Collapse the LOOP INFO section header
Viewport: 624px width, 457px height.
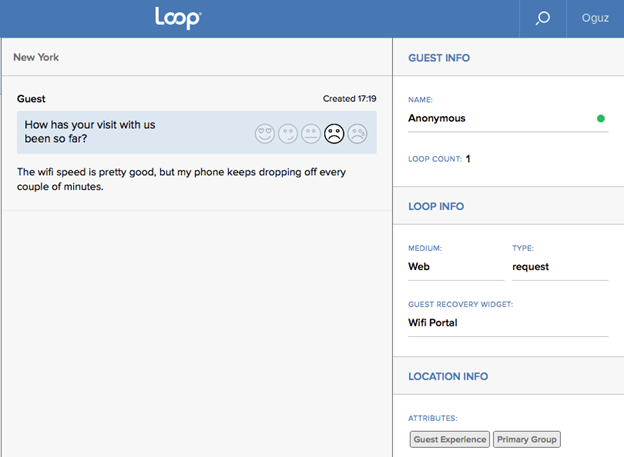[508, 206]
